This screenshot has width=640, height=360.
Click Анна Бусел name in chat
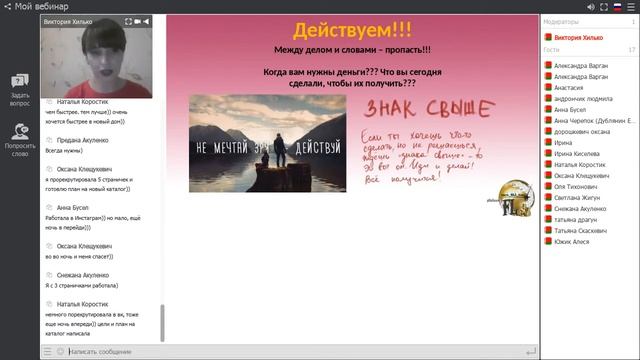point(73,208)
